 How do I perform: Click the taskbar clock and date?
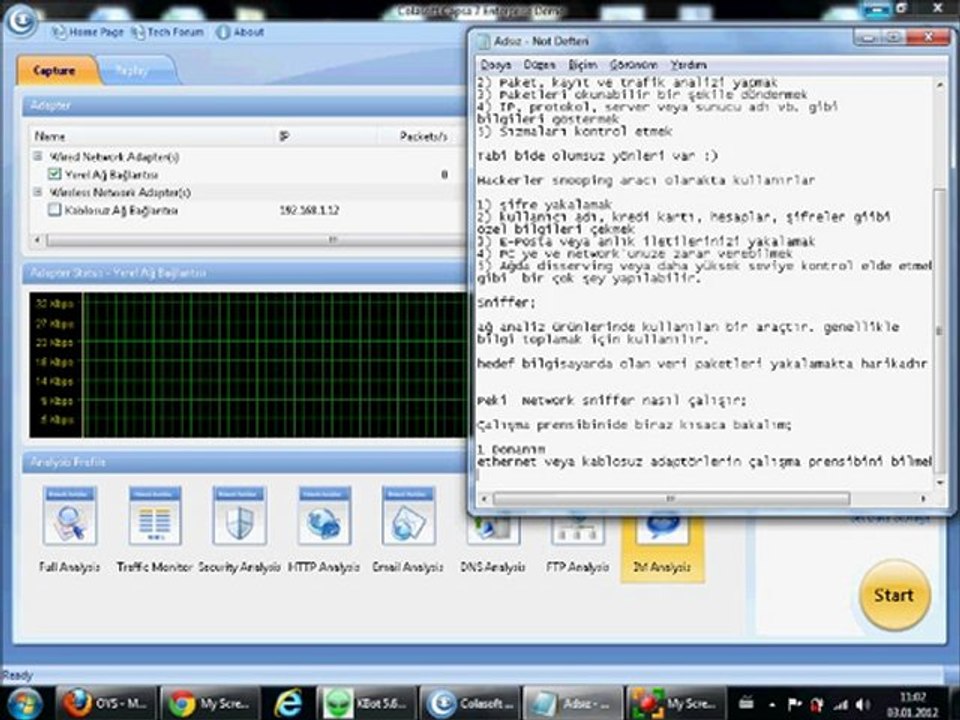913,704
